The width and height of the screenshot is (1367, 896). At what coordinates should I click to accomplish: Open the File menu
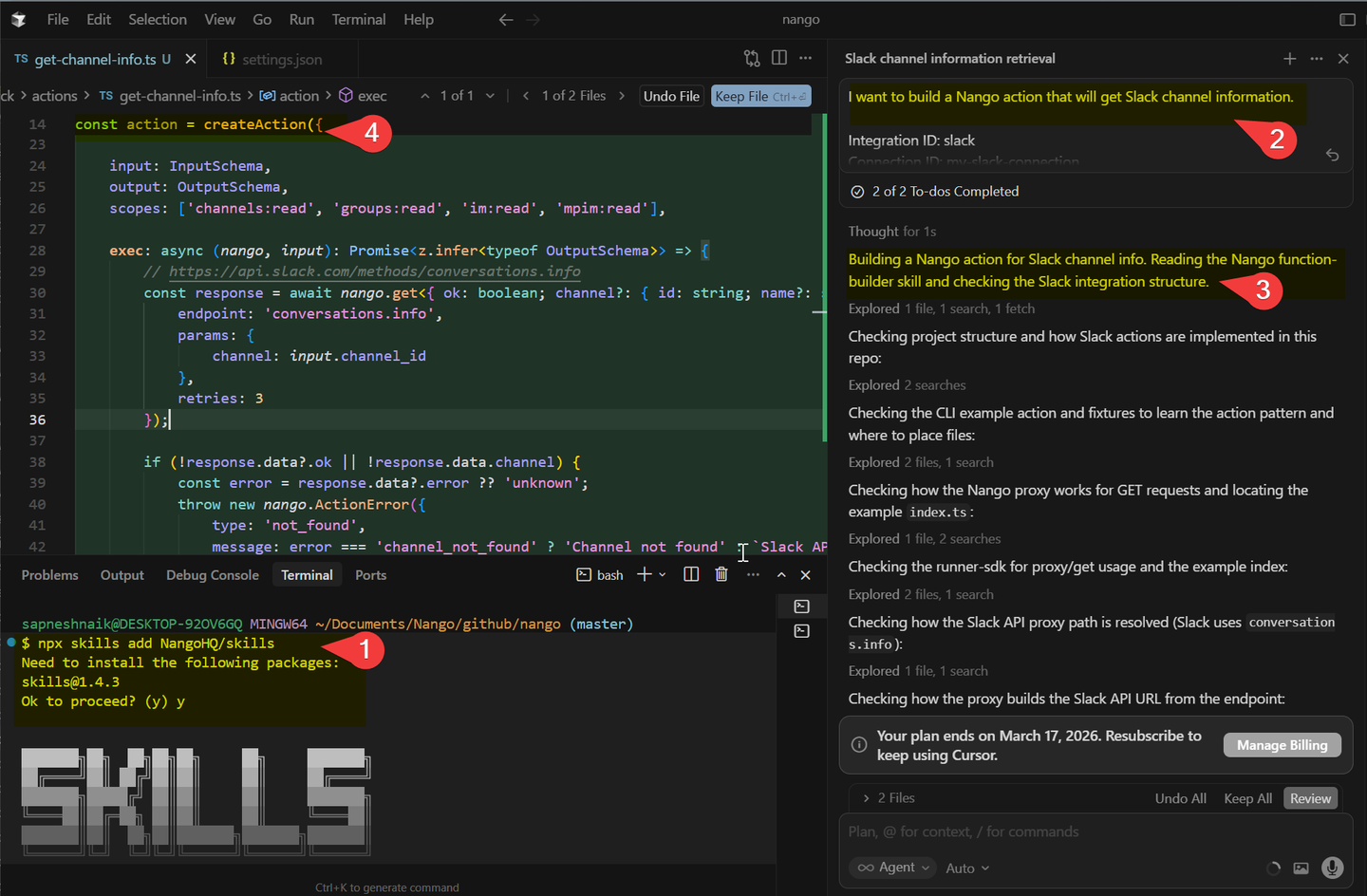pyautogui.click(x=58, y=19)
